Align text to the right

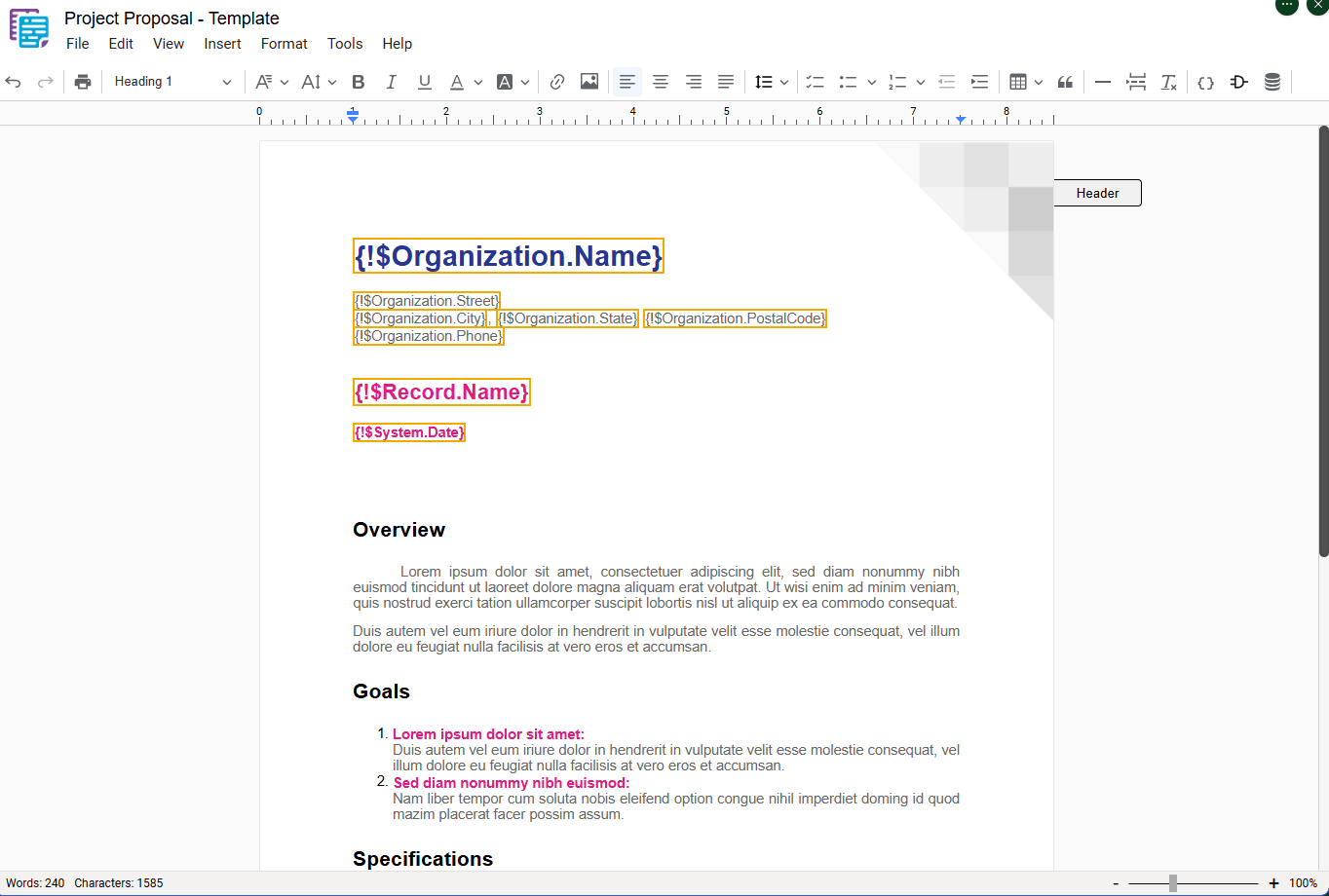coord(694,82)
